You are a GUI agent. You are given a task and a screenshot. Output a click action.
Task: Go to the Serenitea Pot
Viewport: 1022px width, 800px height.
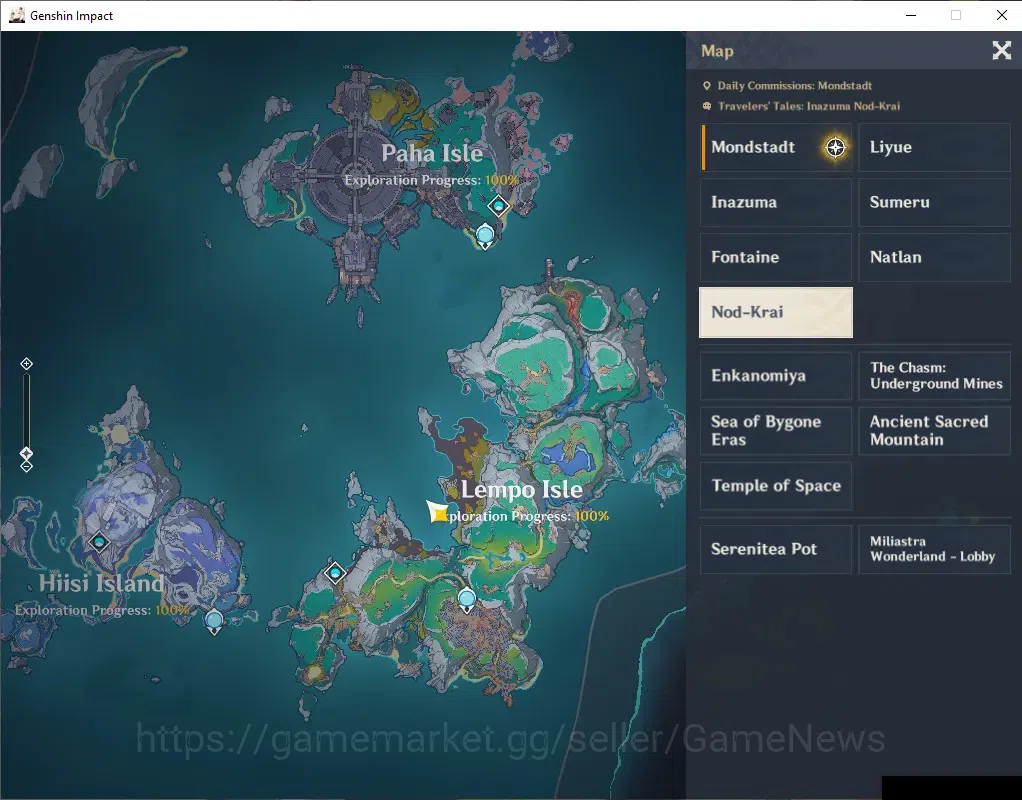point(776,550)
